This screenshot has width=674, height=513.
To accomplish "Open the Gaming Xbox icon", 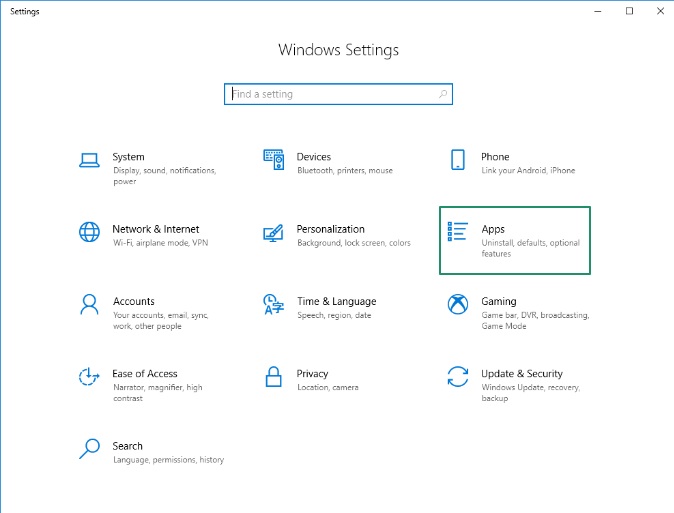I will [458, 304].
